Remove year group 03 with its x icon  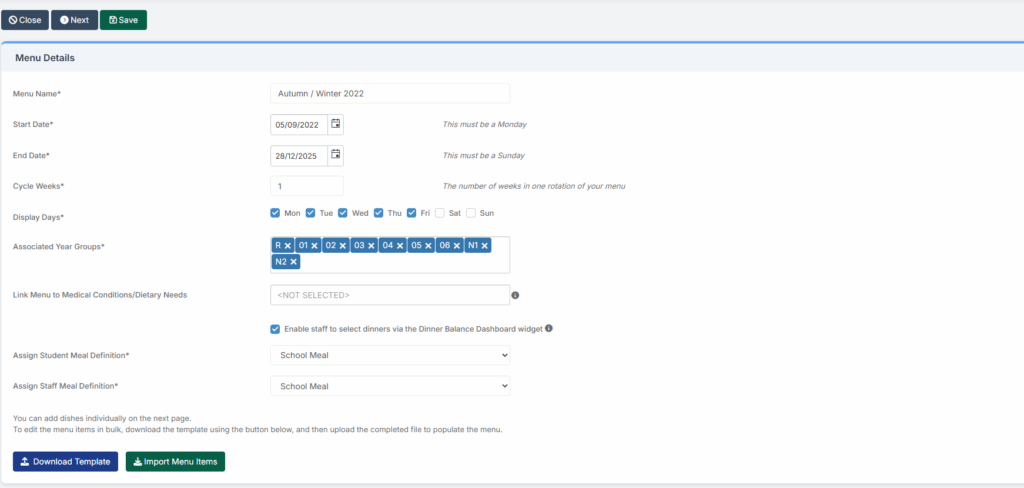370,246
